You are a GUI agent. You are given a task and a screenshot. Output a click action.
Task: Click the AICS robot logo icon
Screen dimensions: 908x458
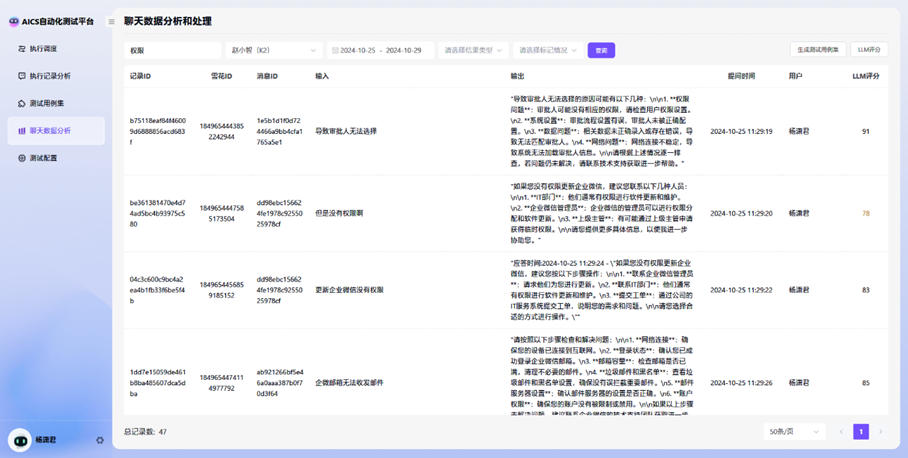14,21
